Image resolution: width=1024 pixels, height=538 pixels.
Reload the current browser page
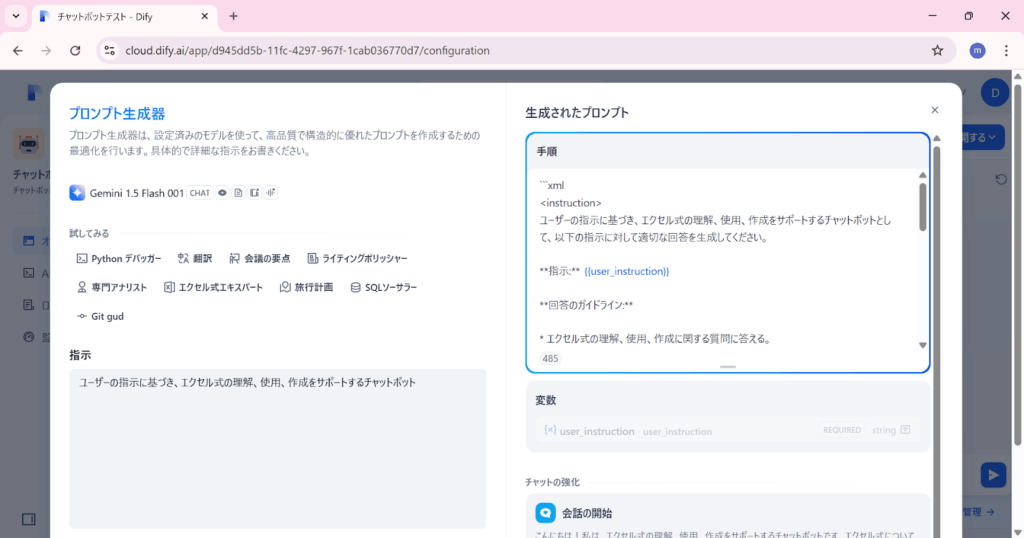tap(75, 50)
